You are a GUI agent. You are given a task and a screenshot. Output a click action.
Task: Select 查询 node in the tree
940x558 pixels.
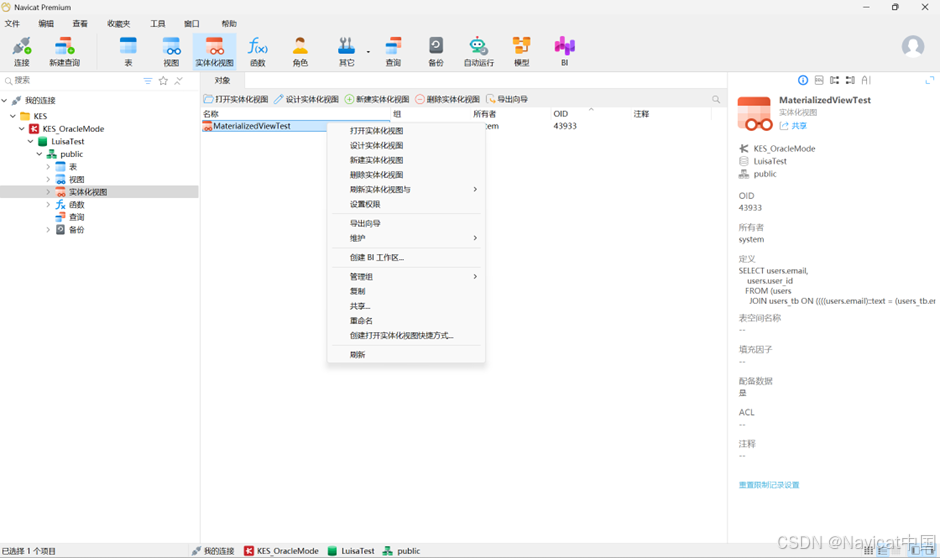click(77, 217)
